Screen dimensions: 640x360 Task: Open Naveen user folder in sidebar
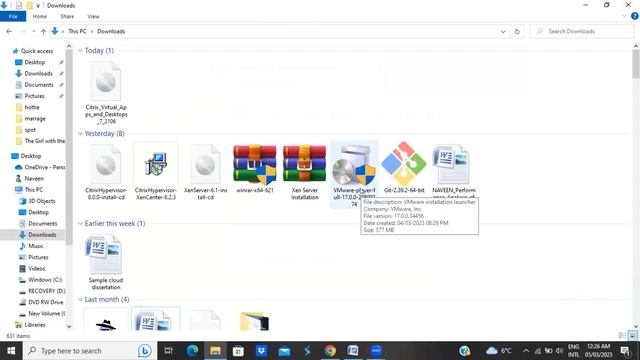(34, 179)
